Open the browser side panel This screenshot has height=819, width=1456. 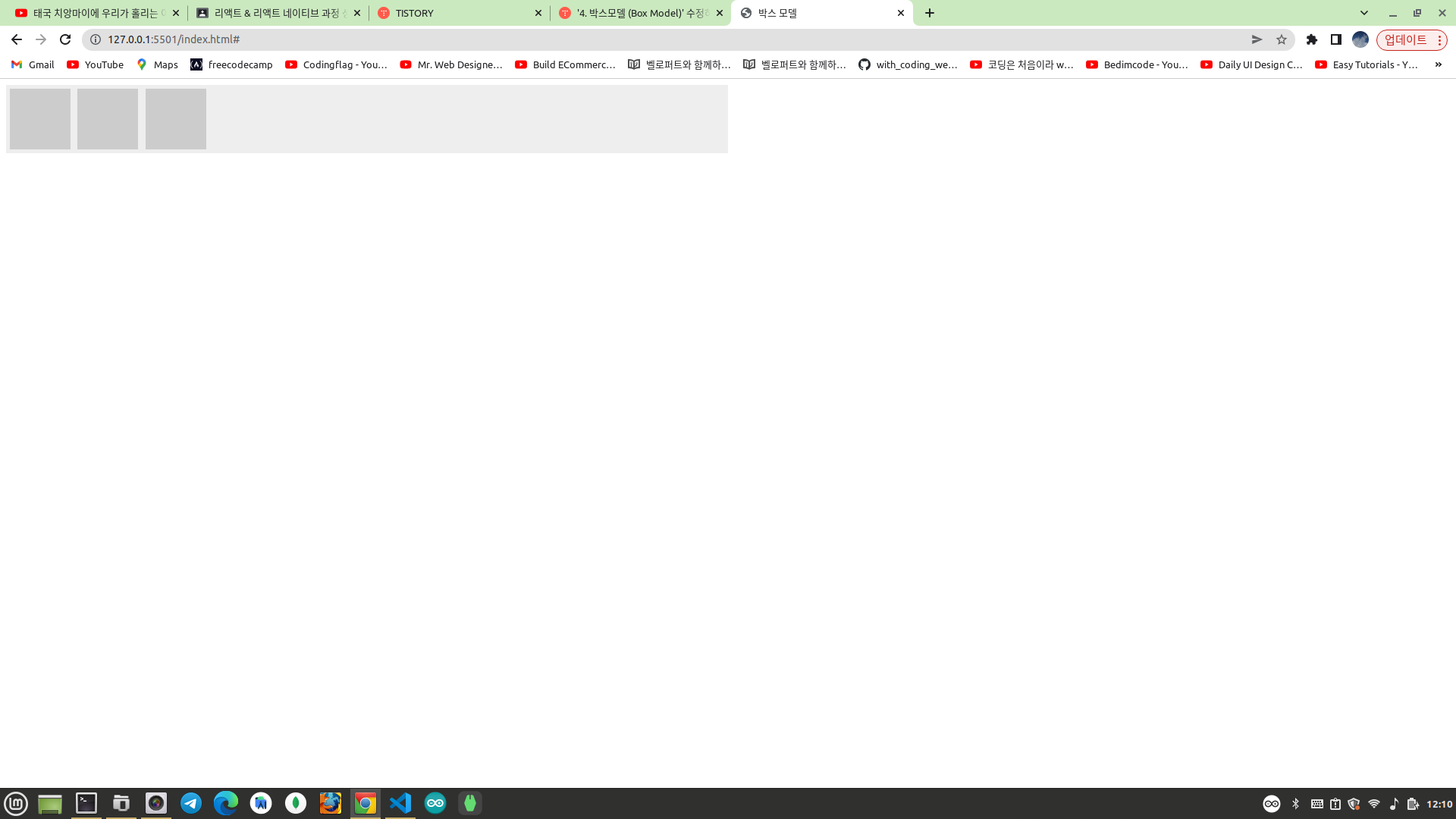[1336, 39]
